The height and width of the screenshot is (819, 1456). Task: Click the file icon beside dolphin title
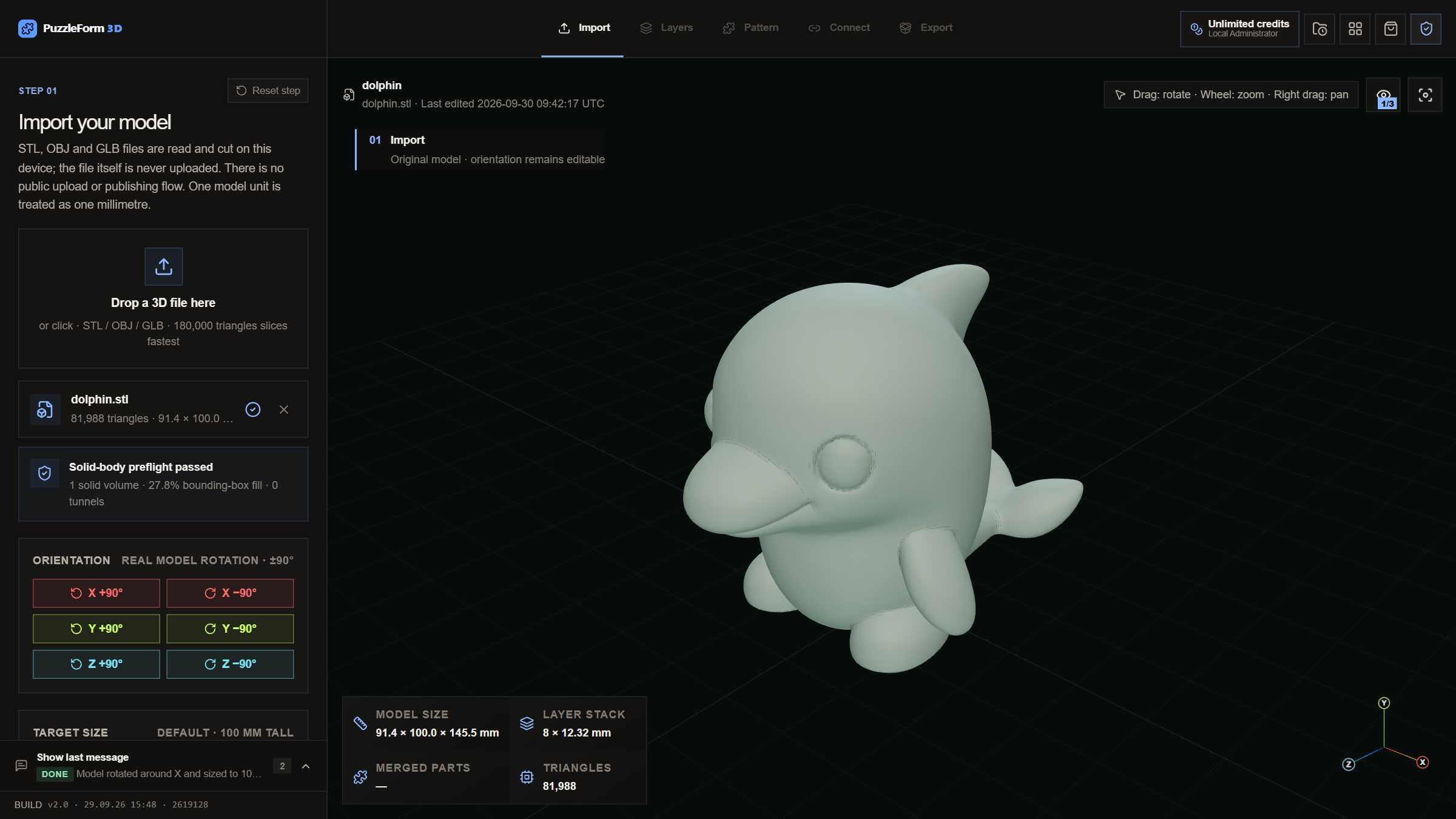349,95
